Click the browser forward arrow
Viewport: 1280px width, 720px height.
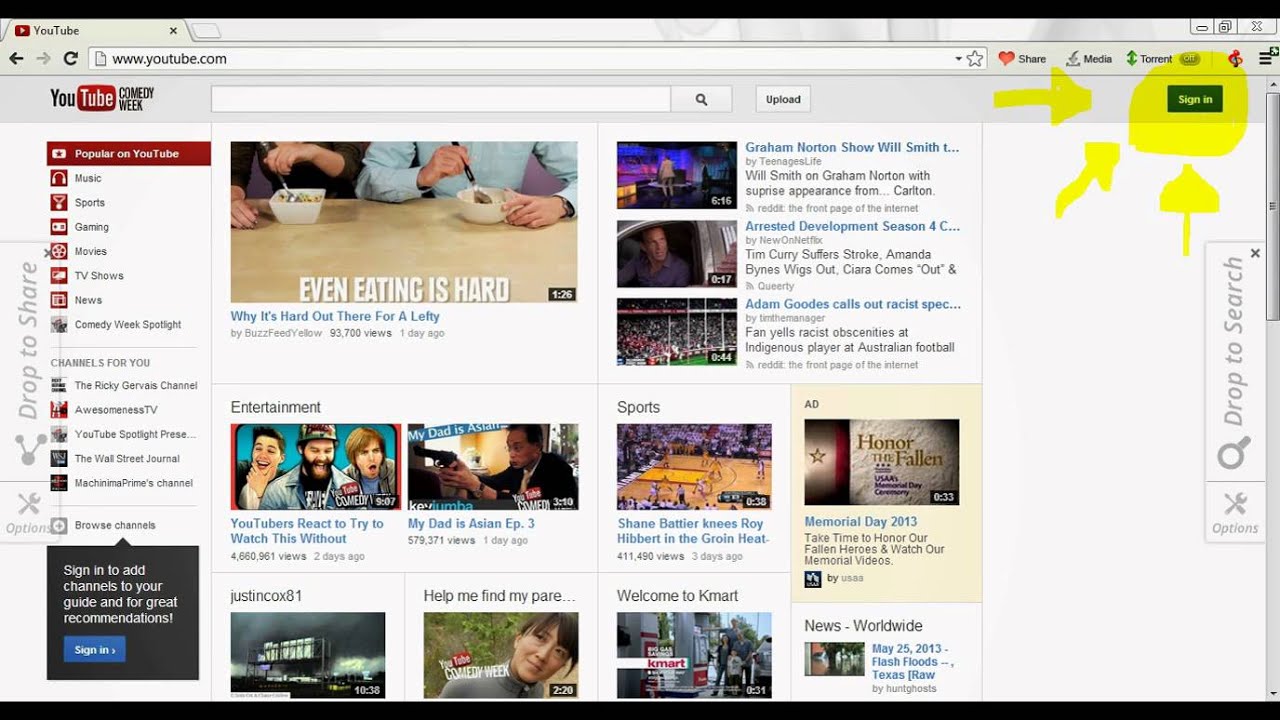click(x=43, y=59)
